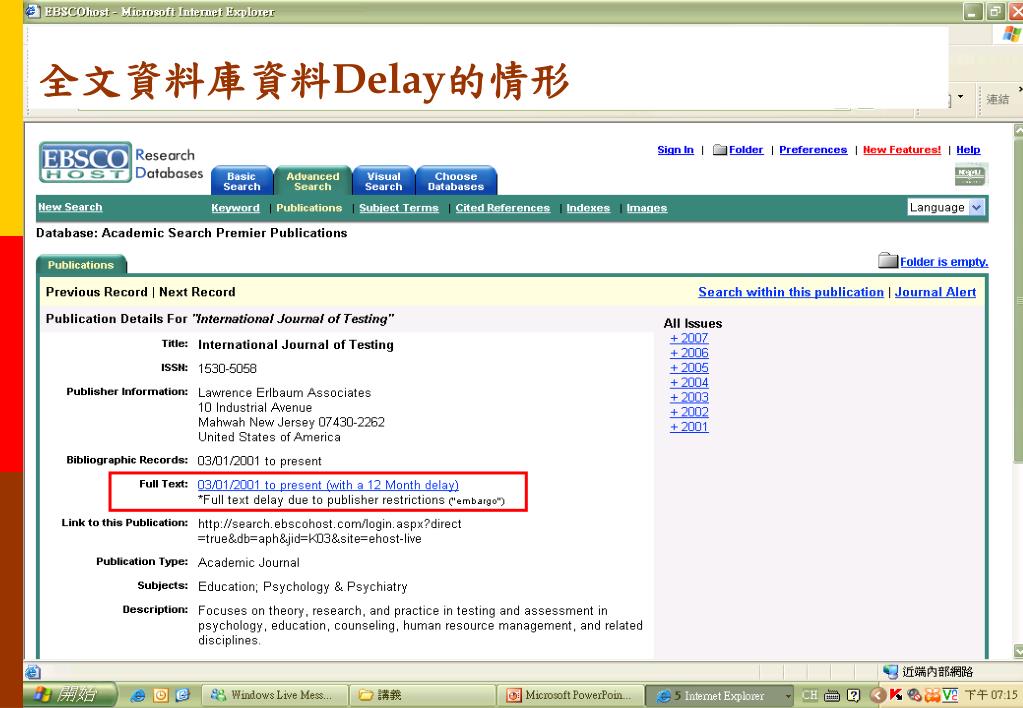The height and width of the screenshot is (708, 1023).
Task: Open the Help link
Action: [968, 149]
